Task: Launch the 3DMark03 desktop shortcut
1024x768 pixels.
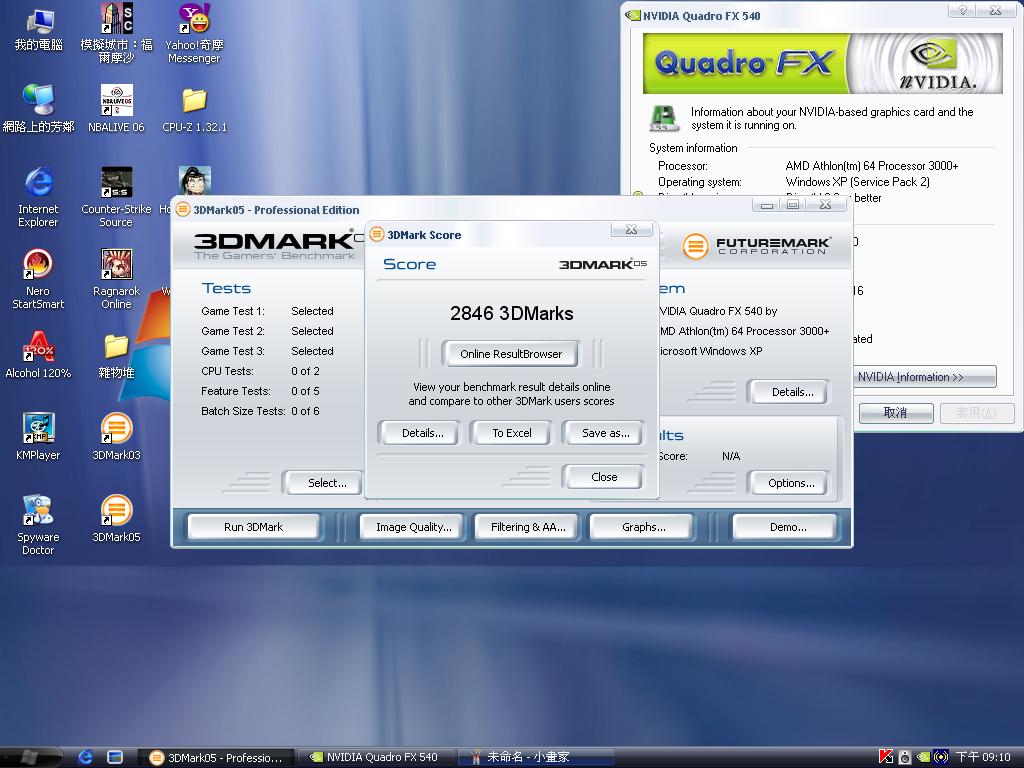Action: [x=116, y=436]
